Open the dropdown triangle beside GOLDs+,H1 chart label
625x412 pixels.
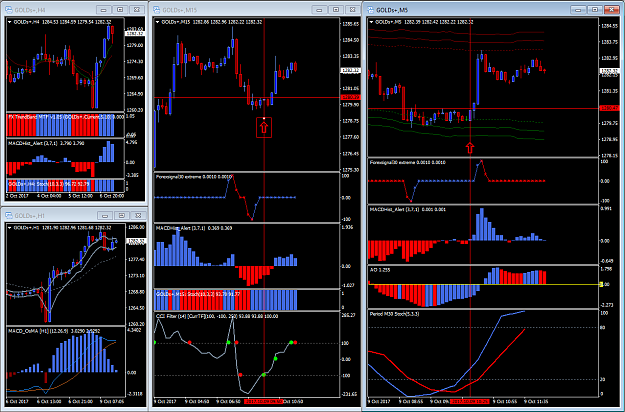coord(10,228)
